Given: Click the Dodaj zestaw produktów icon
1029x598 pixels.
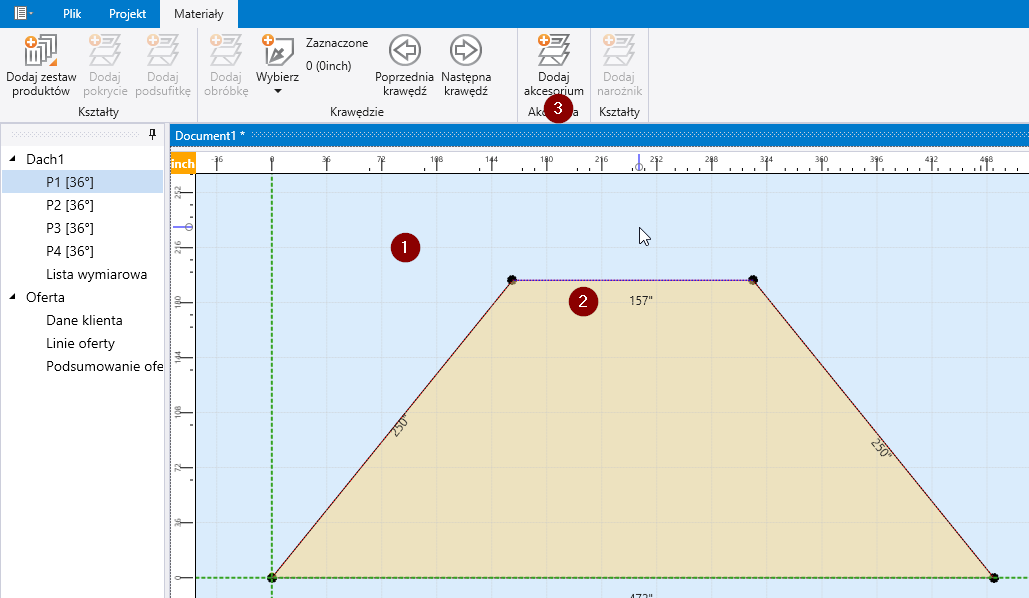Looking at the screenshot, I should tap(41, 50).
